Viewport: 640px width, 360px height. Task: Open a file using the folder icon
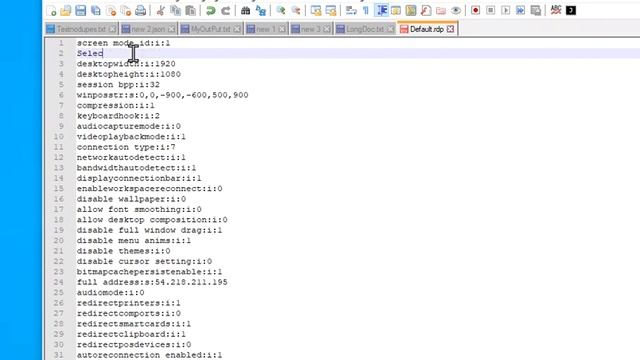coord(66,11)
